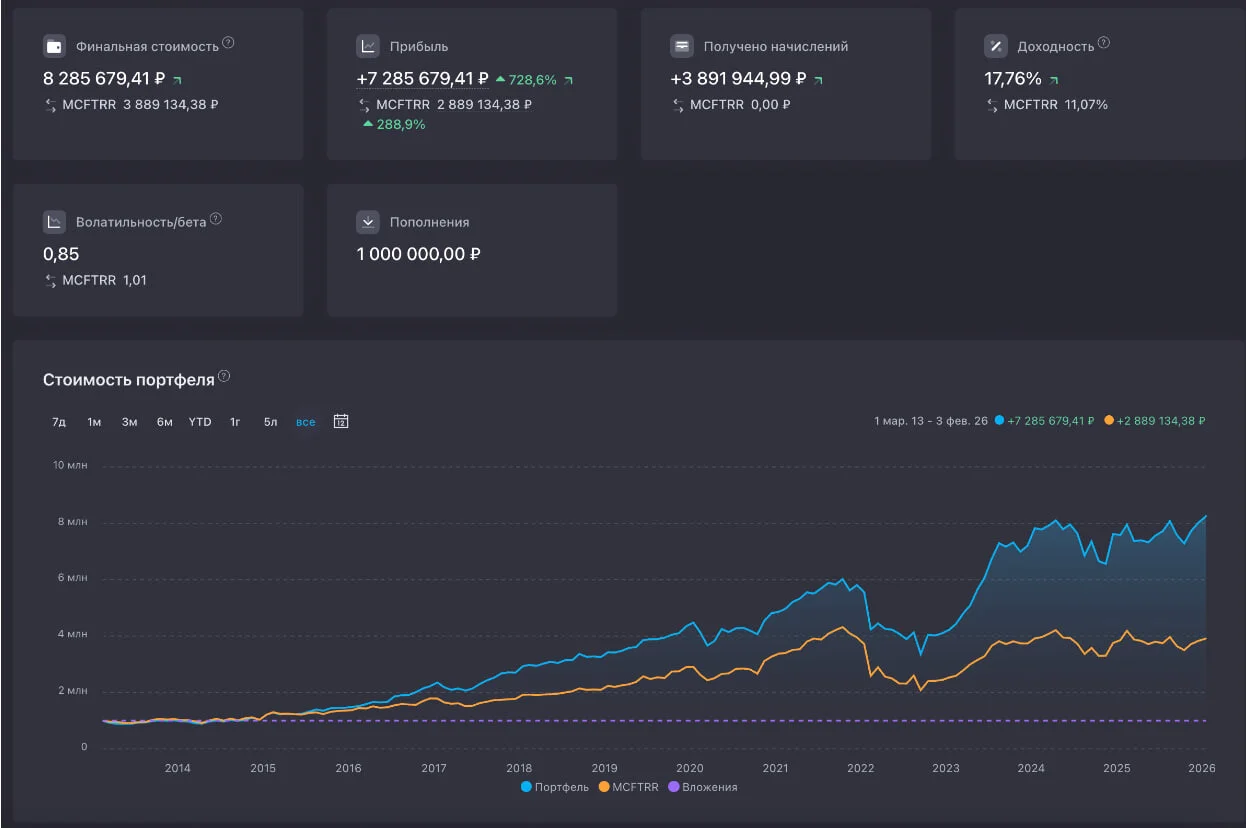1246x828 pixels.
Task: Click the download icon on Пополнения card
Action: coord(368,222)
